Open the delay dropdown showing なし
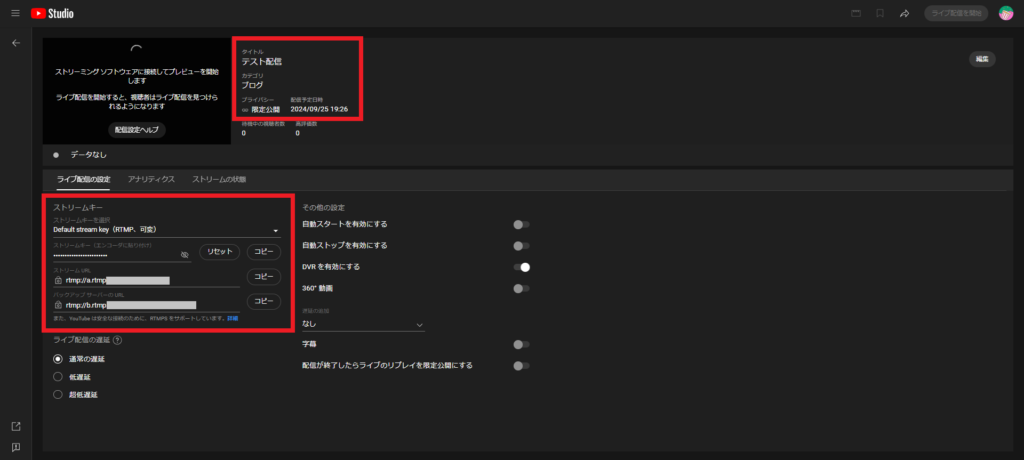The width and height of the screenshot is (1024, 460). click(363, 324)
